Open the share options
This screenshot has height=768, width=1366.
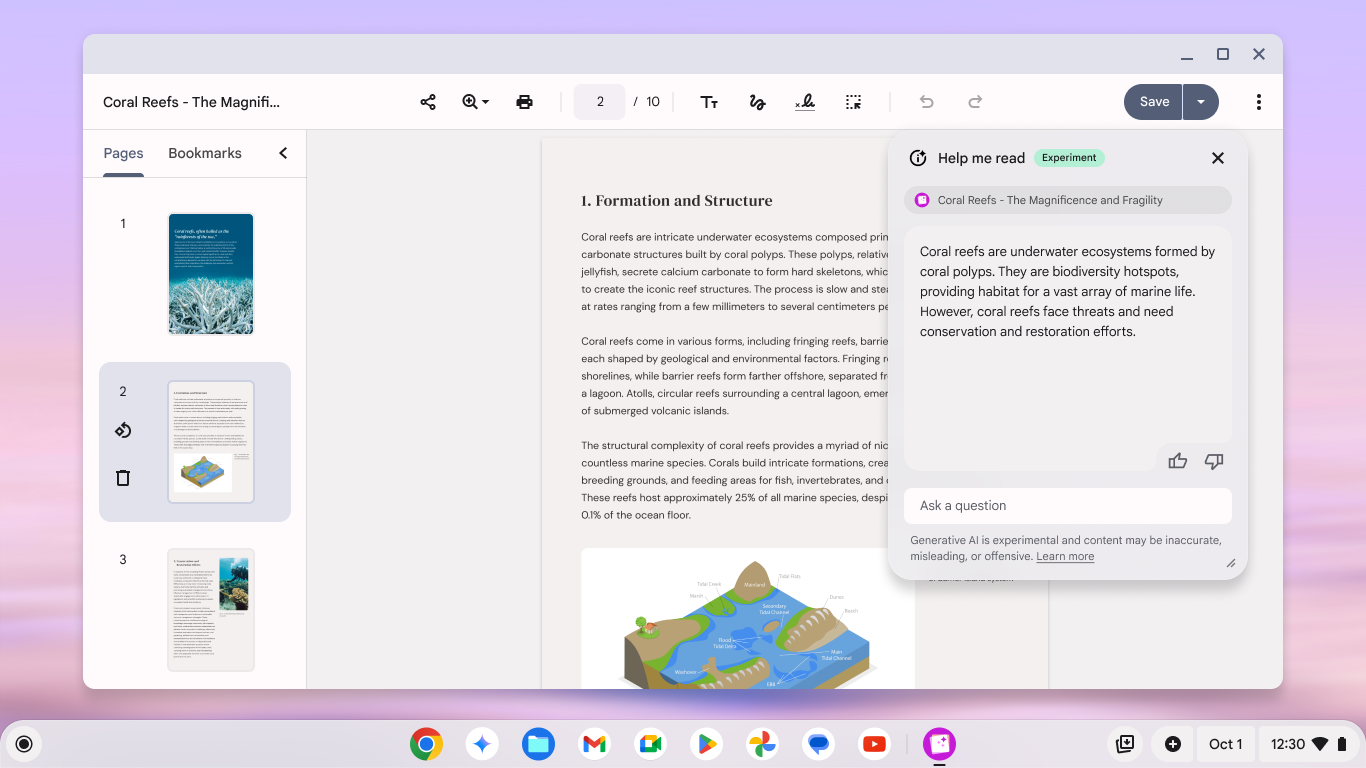[428, 101]
